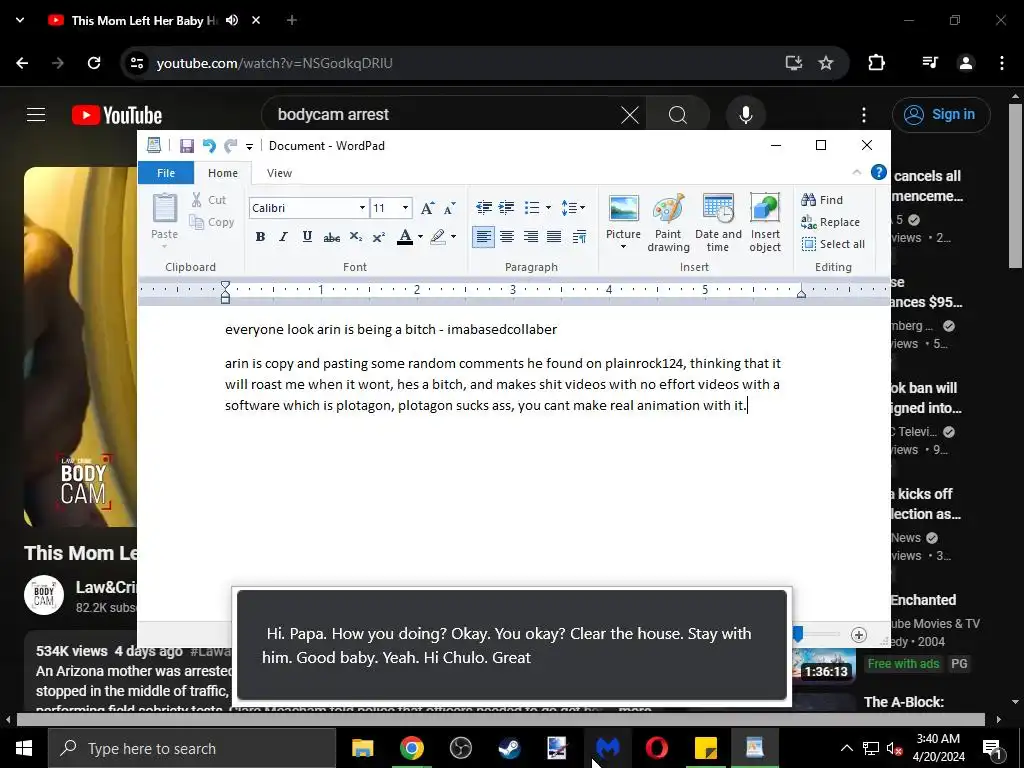Click the YouTube search magnifier button

coord(678,116)
